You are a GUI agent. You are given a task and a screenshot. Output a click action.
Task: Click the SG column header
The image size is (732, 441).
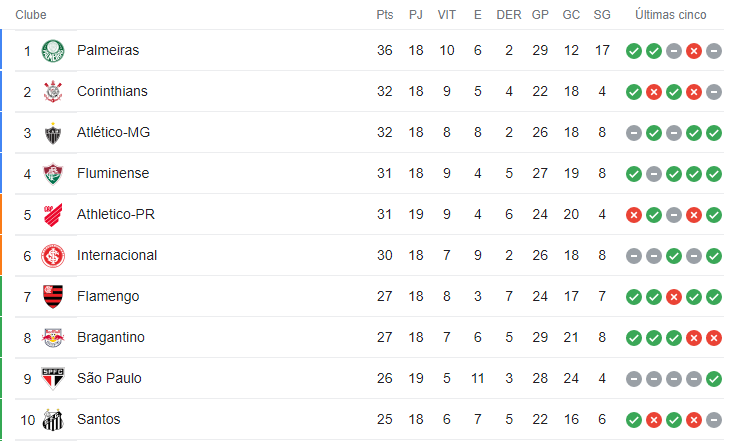point(602,15)
